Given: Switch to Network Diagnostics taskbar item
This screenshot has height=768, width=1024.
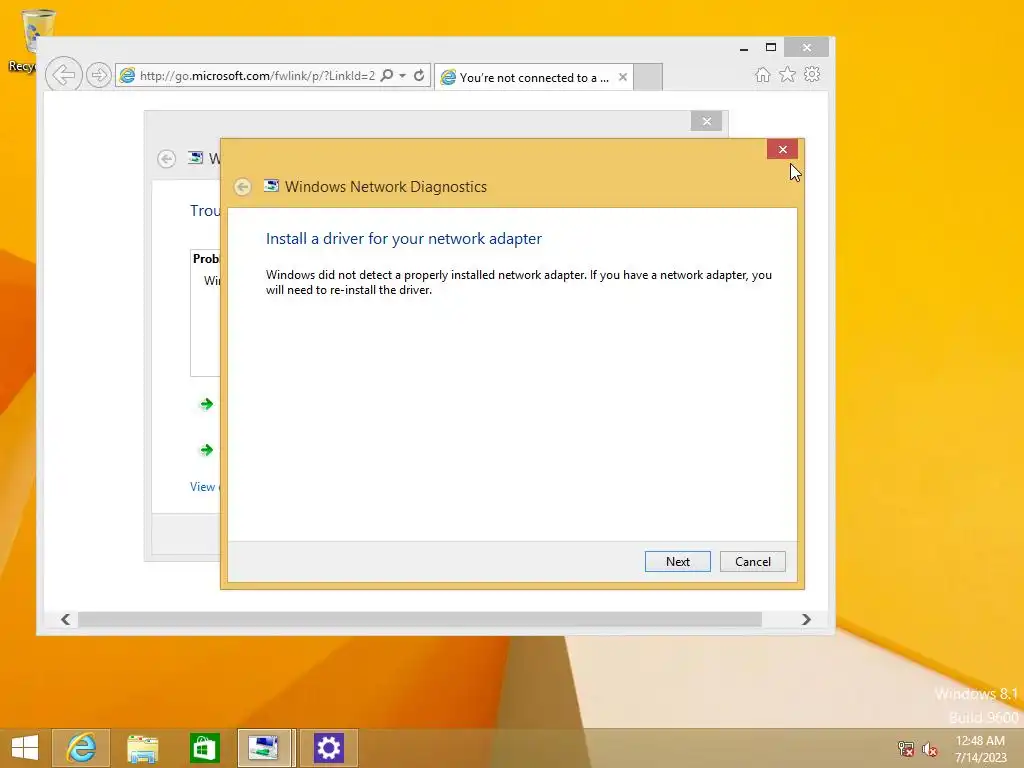Looking at the screenshot, I should [264, 748].
